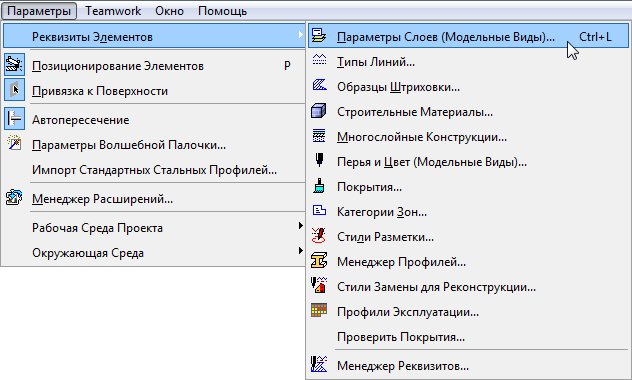This screenshot has height=380, width=632.
Task: Click the attribute manager icon
Action: 319,364
